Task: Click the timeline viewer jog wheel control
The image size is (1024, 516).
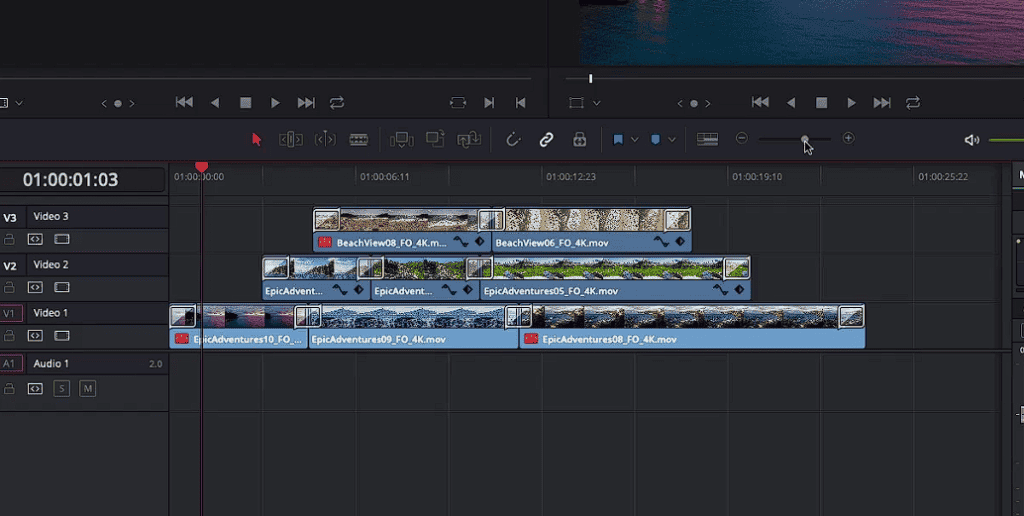Action: [x=694, y=103]
